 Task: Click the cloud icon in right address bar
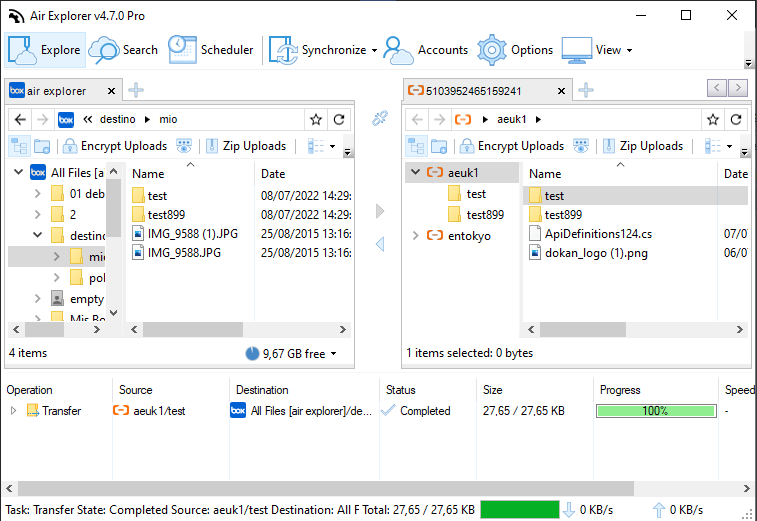coord(463,119)
